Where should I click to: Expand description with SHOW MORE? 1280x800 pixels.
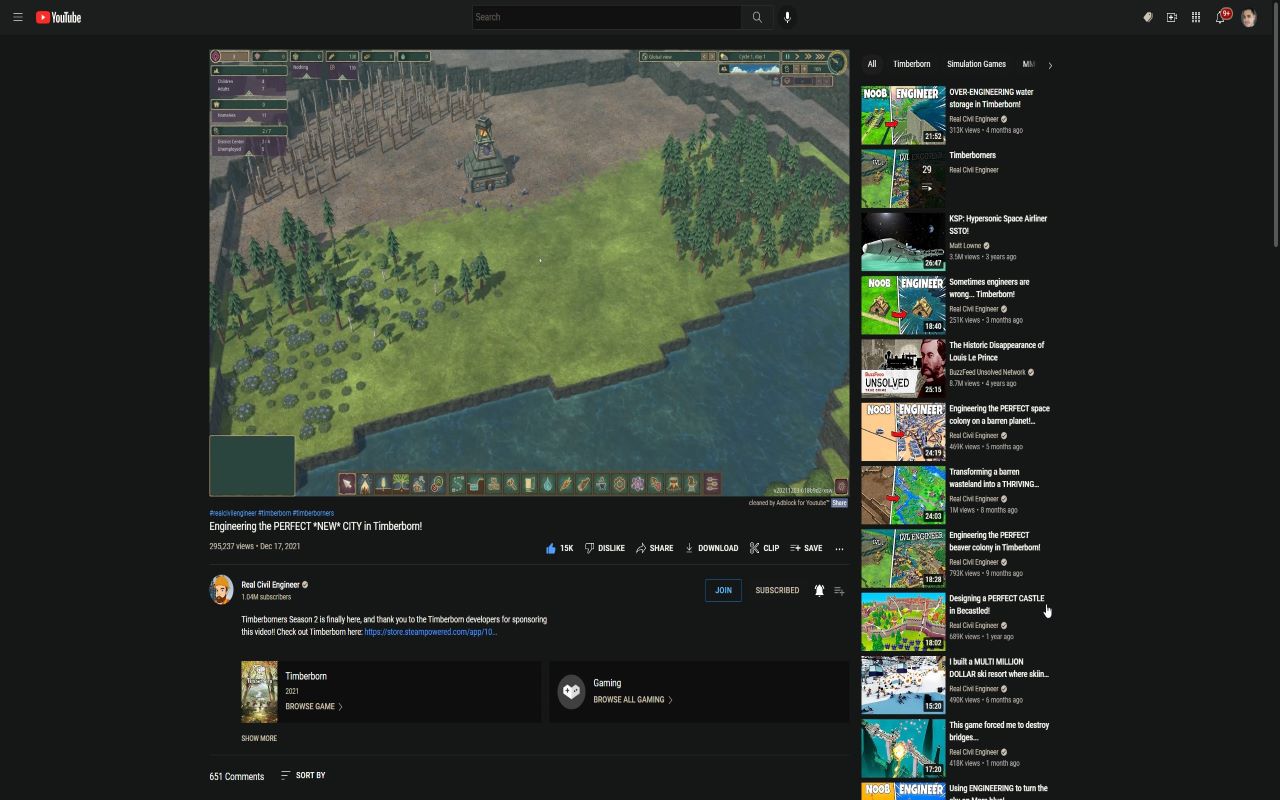click(259, 738)
